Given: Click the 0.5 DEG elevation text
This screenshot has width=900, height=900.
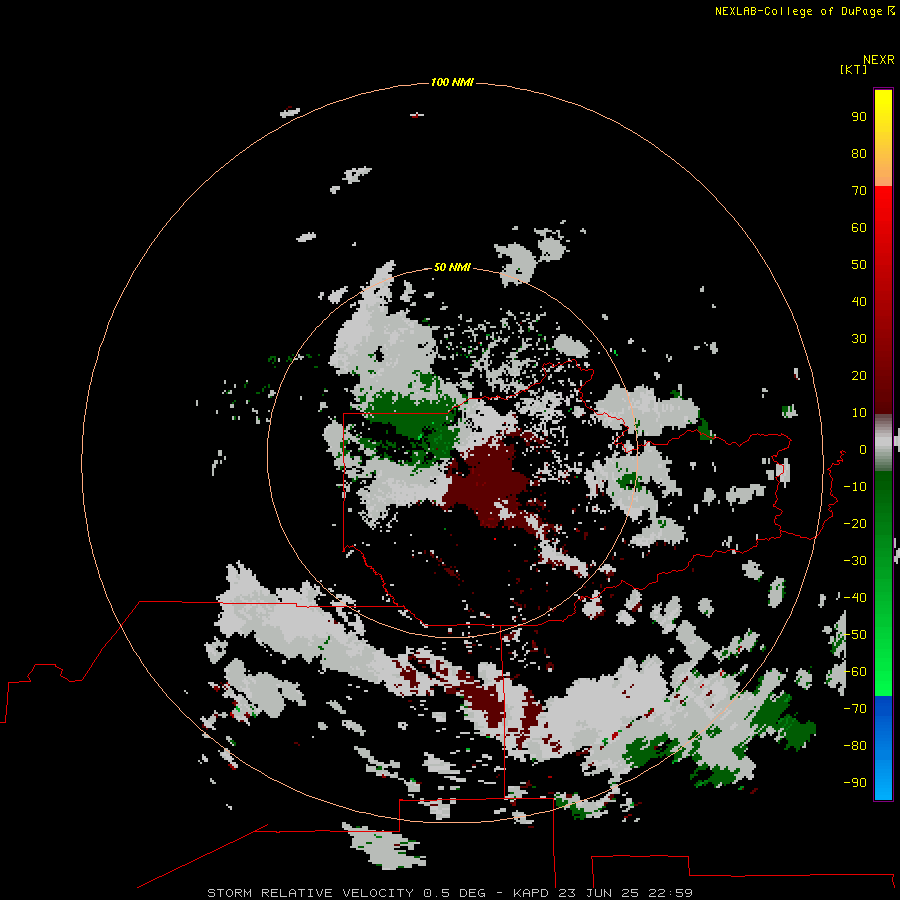Looking at the screenshot, I should (455, 893).
